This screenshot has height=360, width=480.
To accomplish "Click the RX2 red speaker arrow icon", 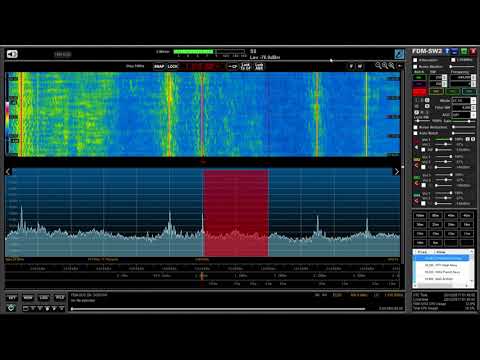I will 416,165.
